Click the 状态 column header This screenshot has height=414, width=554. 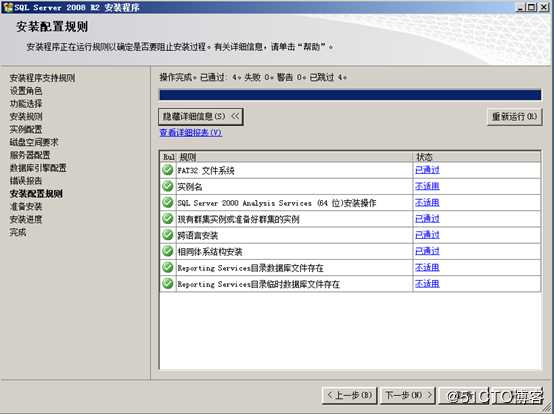pos(477,157)
